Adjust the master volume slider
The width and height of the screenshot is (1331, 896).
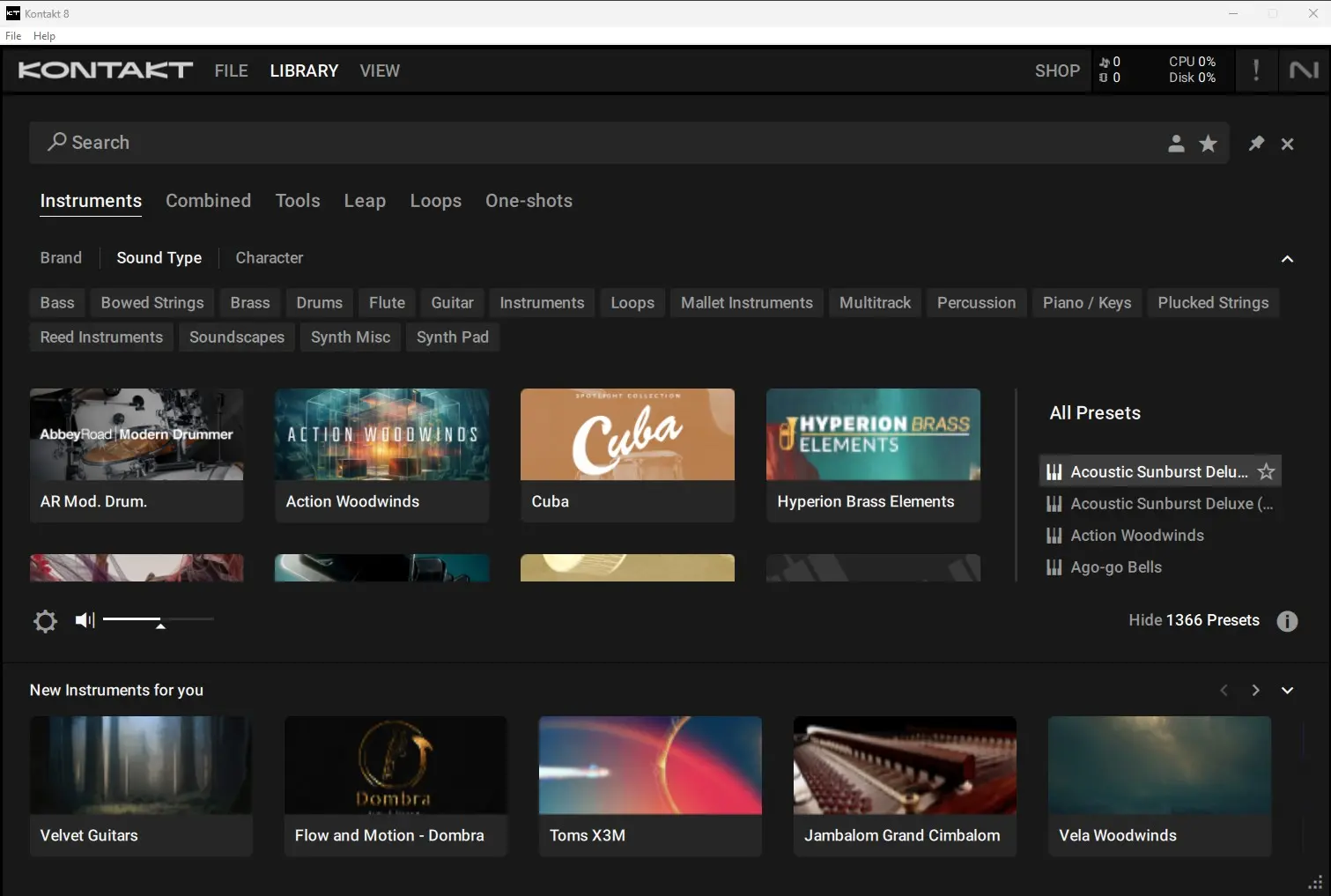(x=159, y=619)
